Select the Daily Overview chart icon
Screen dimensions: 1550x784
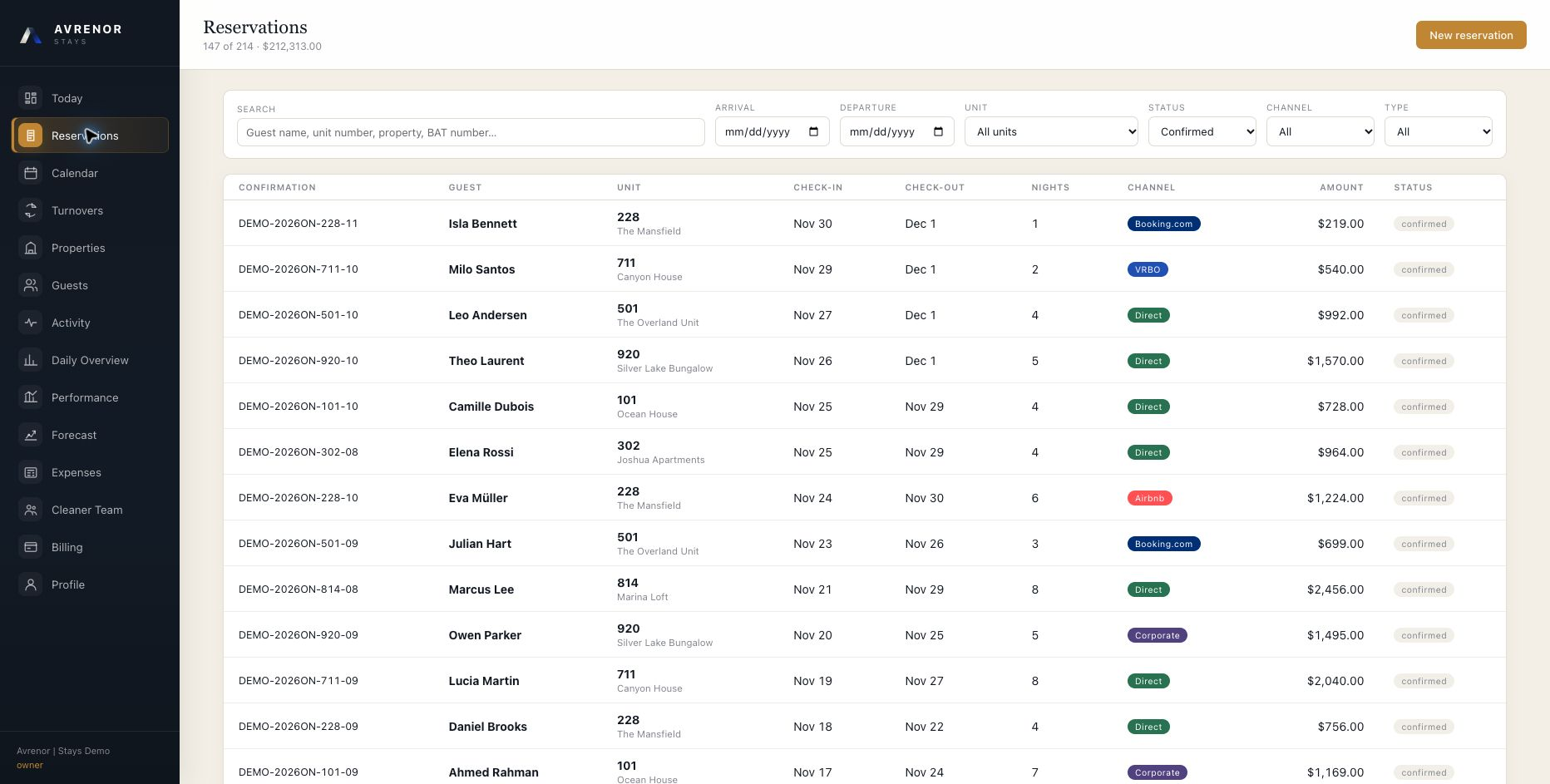point(31,360)
